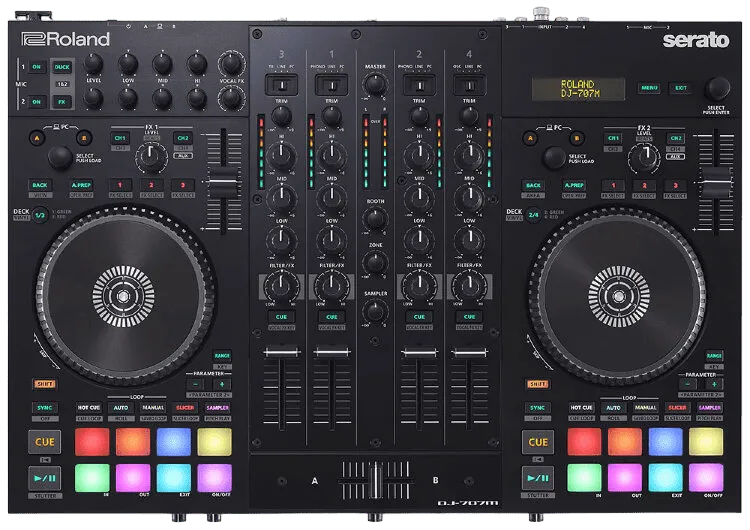Flip the channel 3 input selector switch
The image size is (750, 530).
(282, 87)
